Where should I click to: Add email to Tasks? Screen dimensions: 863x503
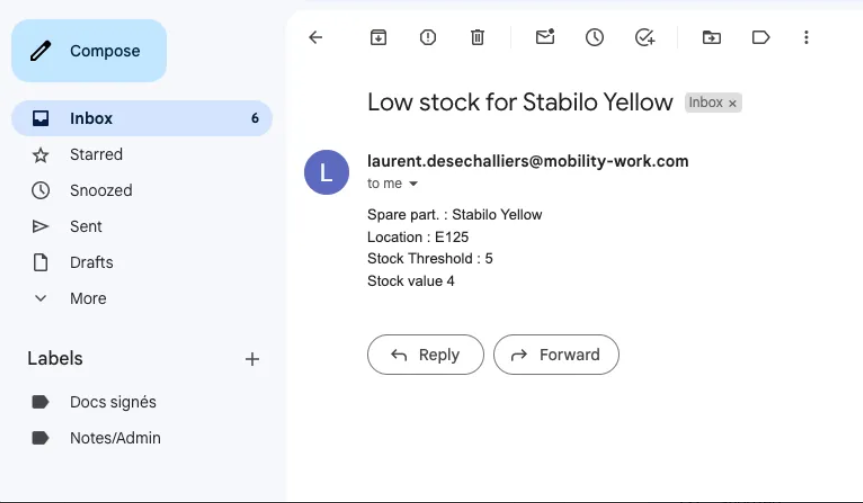645,38
